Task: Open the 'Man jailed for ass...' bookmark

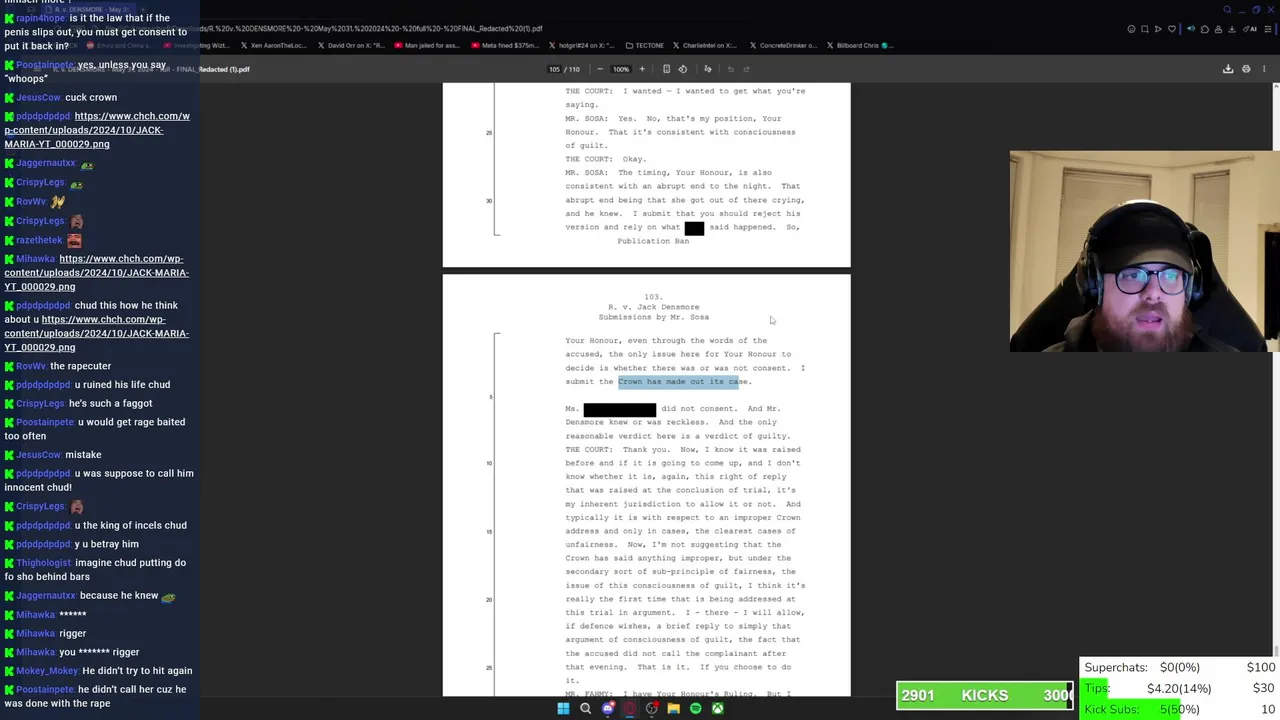Action: click(426, 45)
